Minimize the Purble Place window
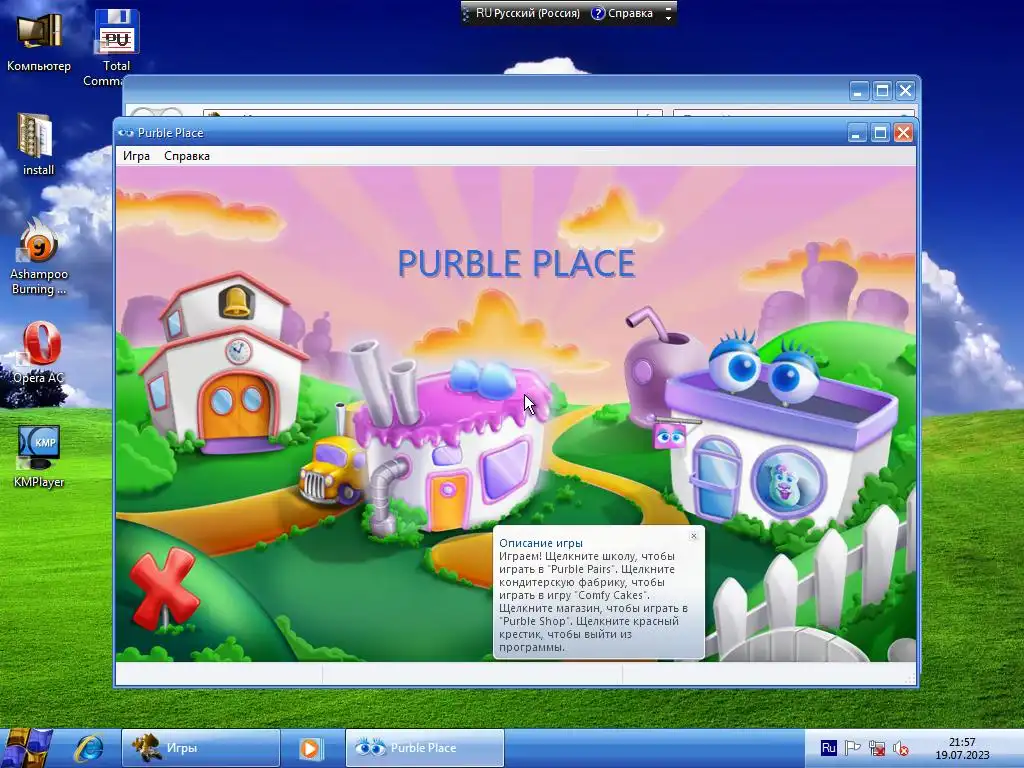This screenshot has height=768, width=1024. pos(856,133)
